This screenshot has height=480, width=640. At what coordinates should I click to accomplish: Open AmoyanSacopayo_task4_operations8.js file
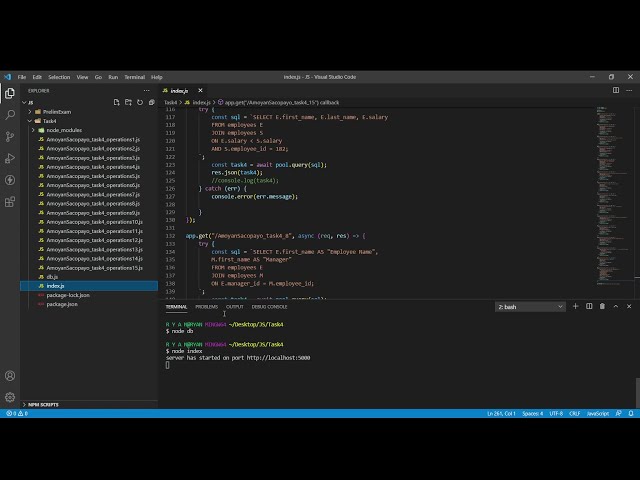click(x=93, y=204)
